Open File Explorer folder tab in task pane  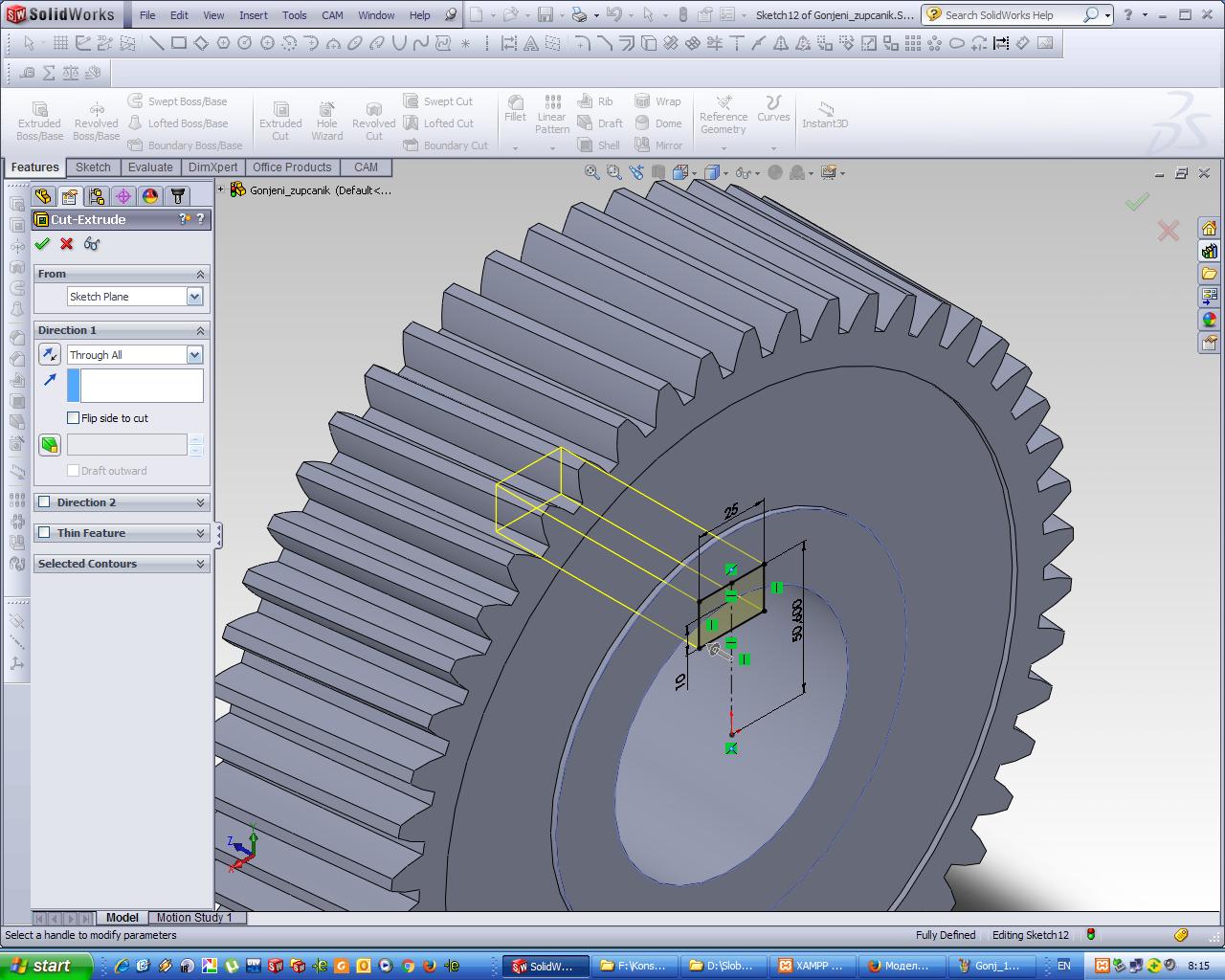coord(1210,274)
